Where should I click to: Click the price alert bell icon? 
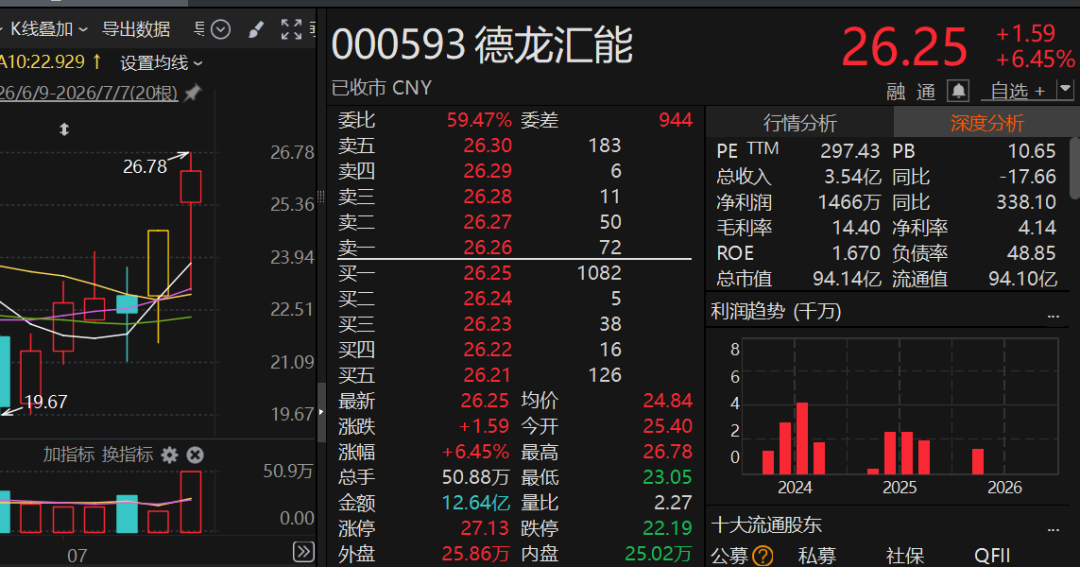(x=958, y=90)
